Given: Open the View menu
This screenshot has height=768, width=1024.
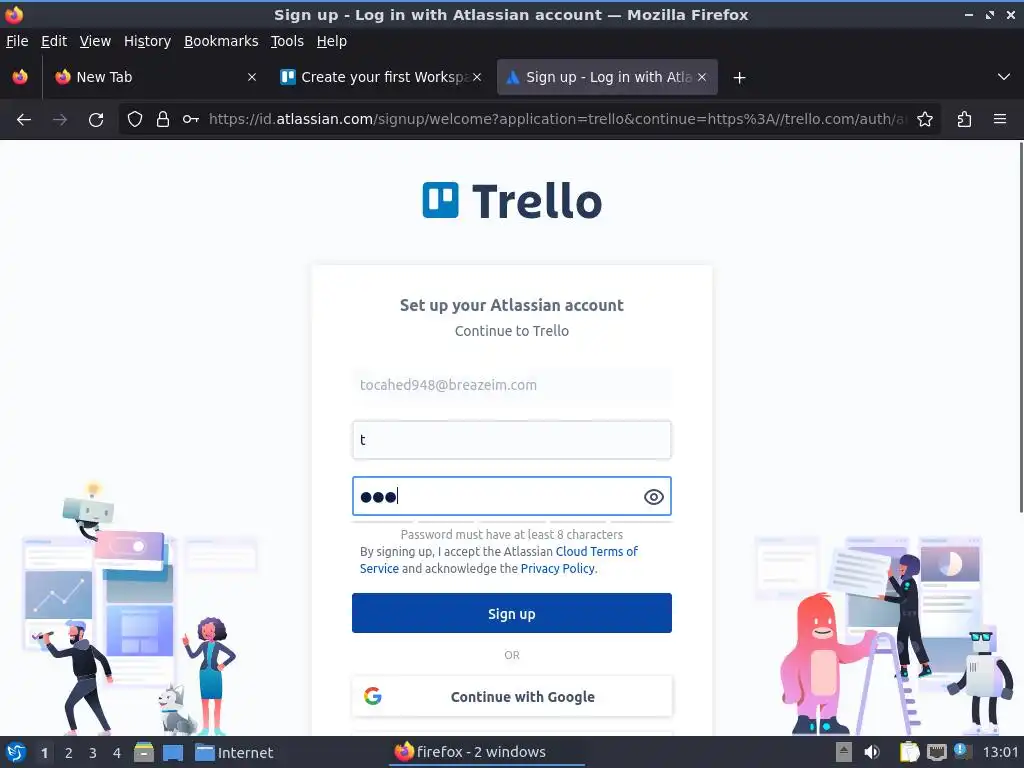Looking at the screenshot, I should coord(95,41).
